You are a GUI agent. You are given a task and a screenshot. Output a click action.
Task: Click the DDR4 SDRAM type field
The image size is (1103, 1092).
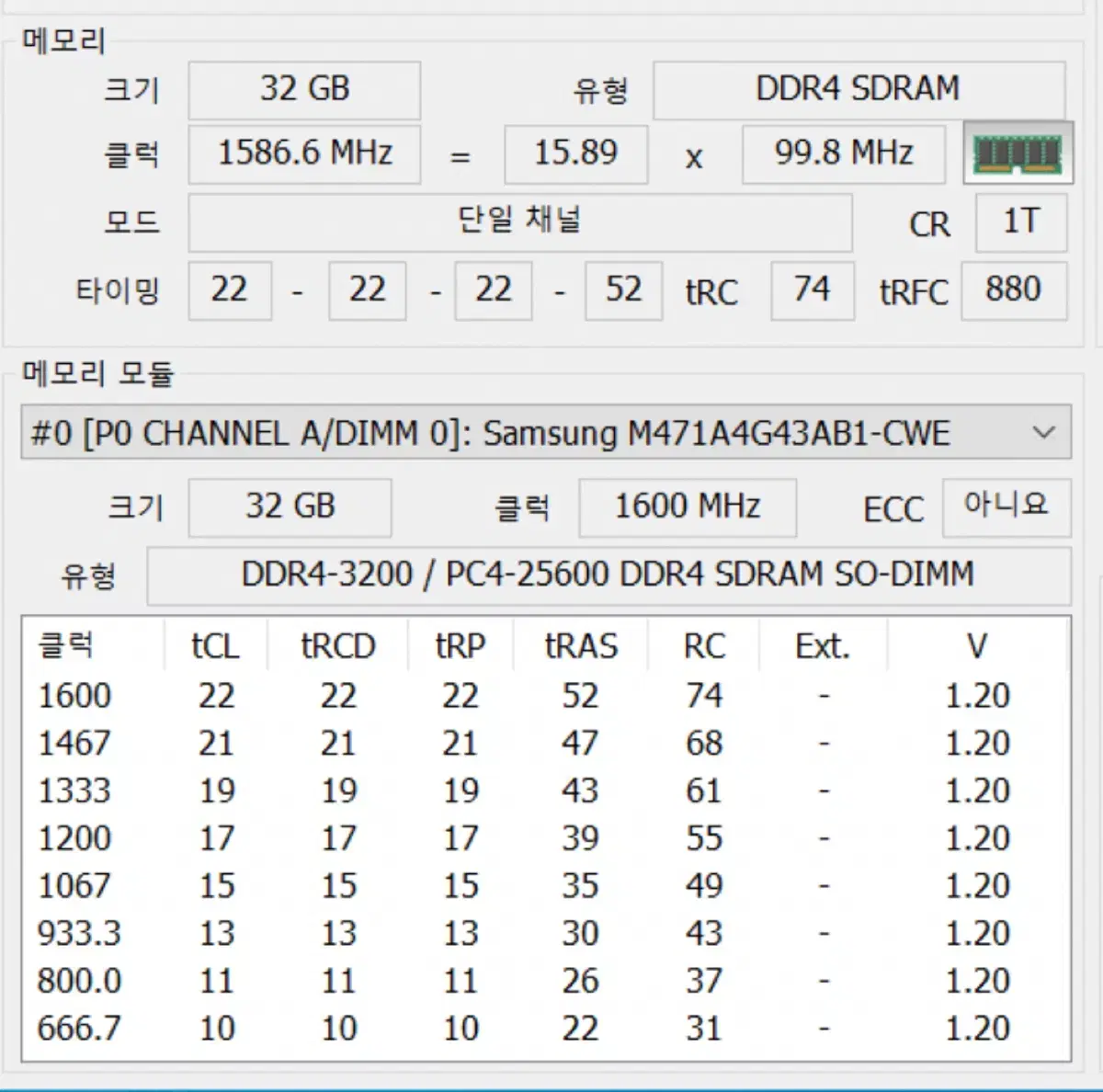click(x=859, y=90)
